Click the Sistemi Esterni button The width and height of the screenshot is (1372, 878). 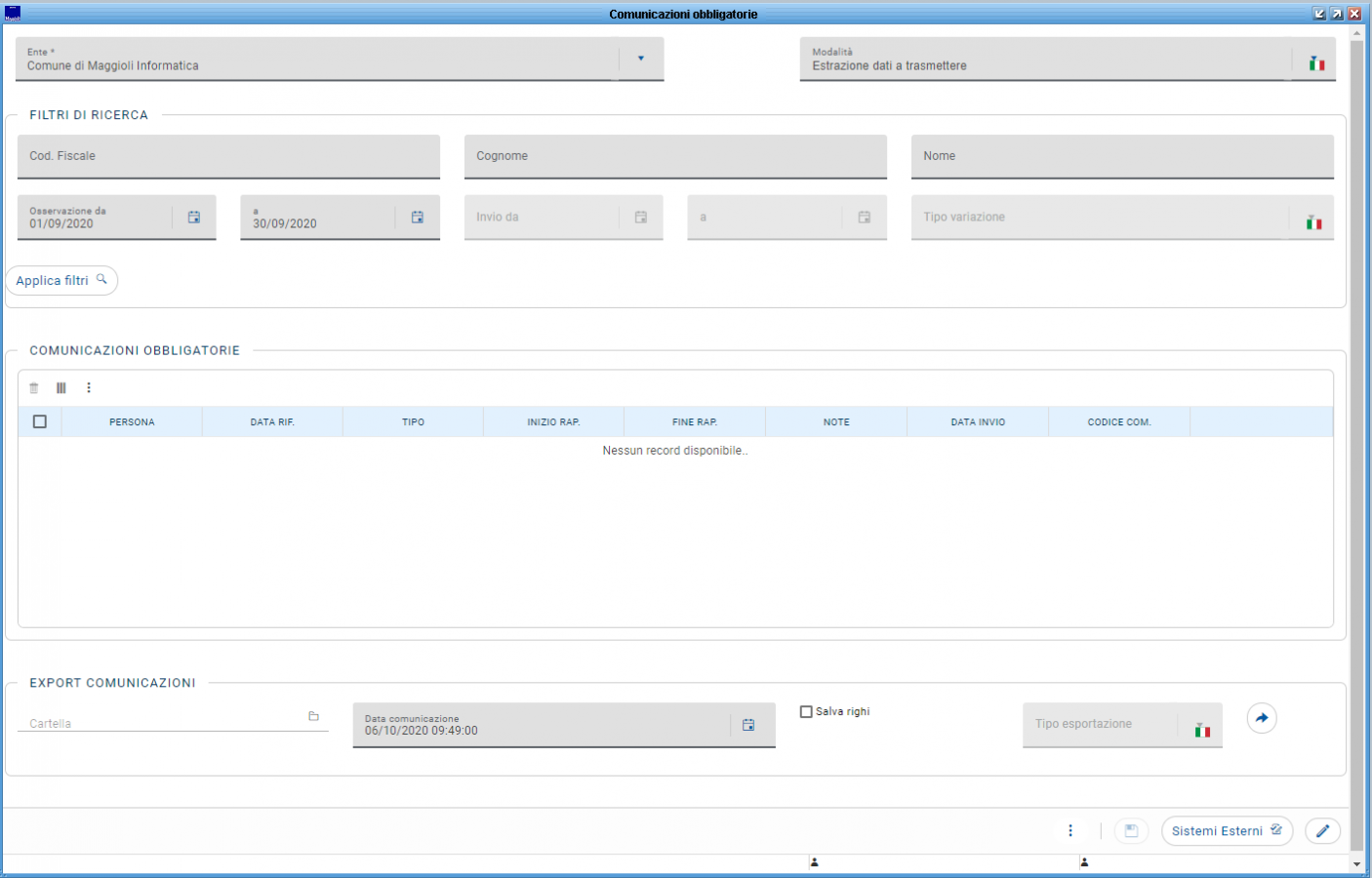pos(1226,831)
